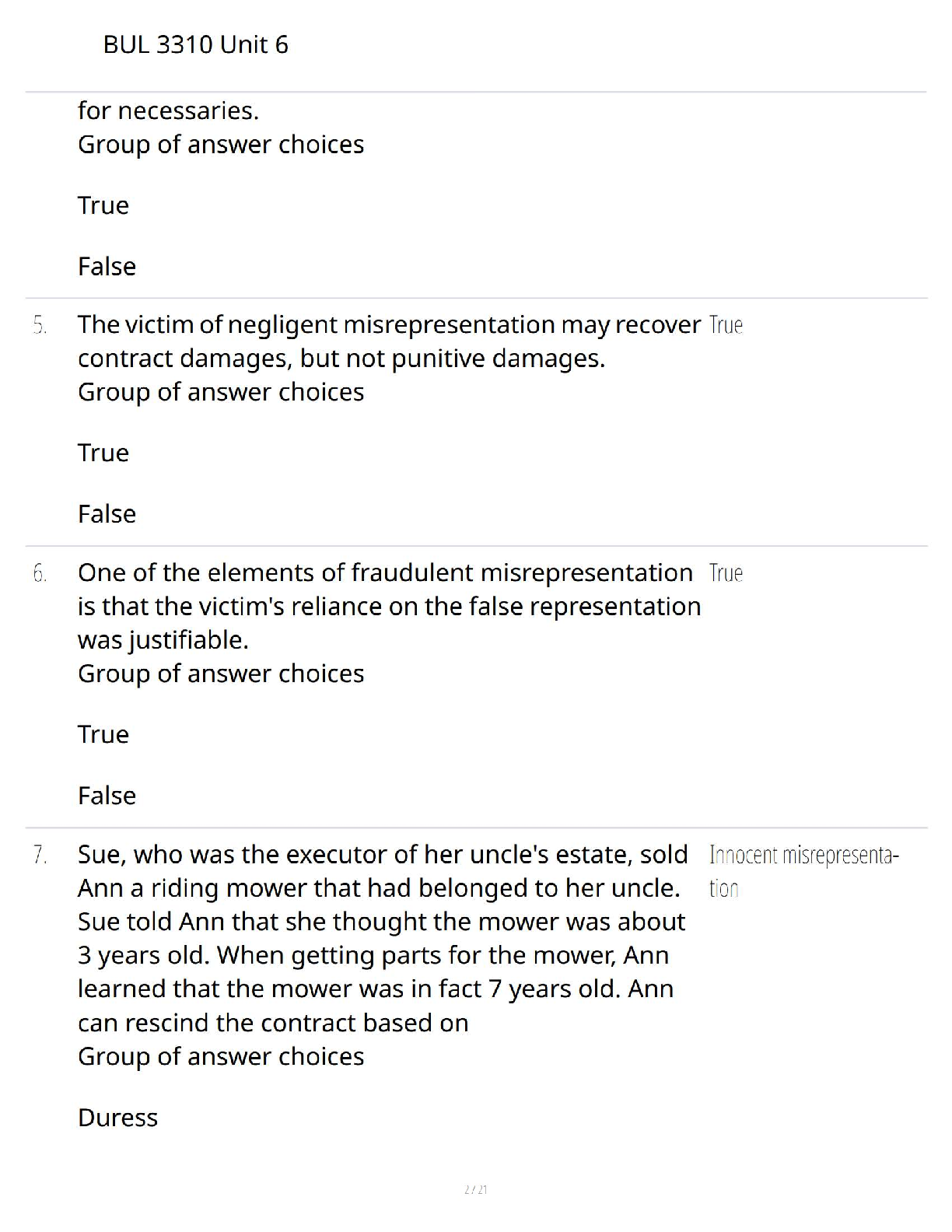Screen dimensions: 952x1232
Task: Click 'Group of answer choices' under question 7
Action: pyautogui.click(x=221, y=1056)
